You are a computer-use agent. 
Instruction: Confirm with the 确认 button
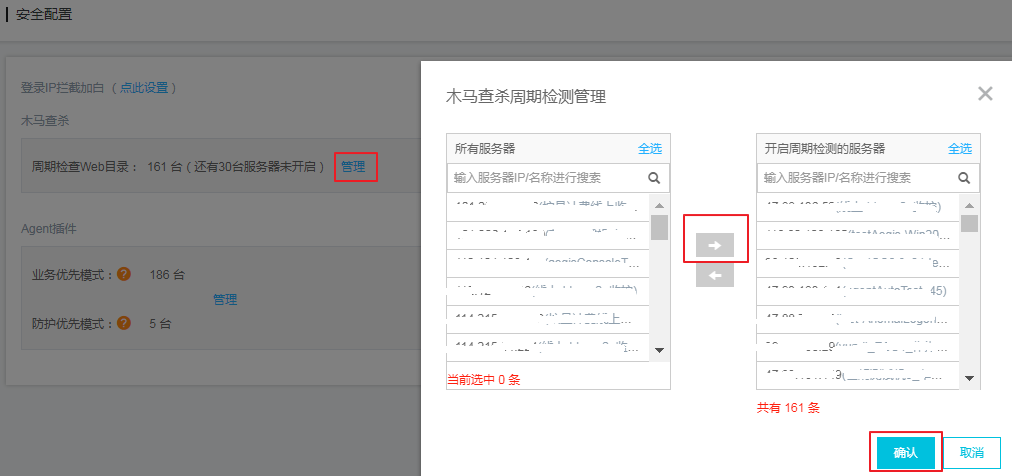click(x=906, y=453)
